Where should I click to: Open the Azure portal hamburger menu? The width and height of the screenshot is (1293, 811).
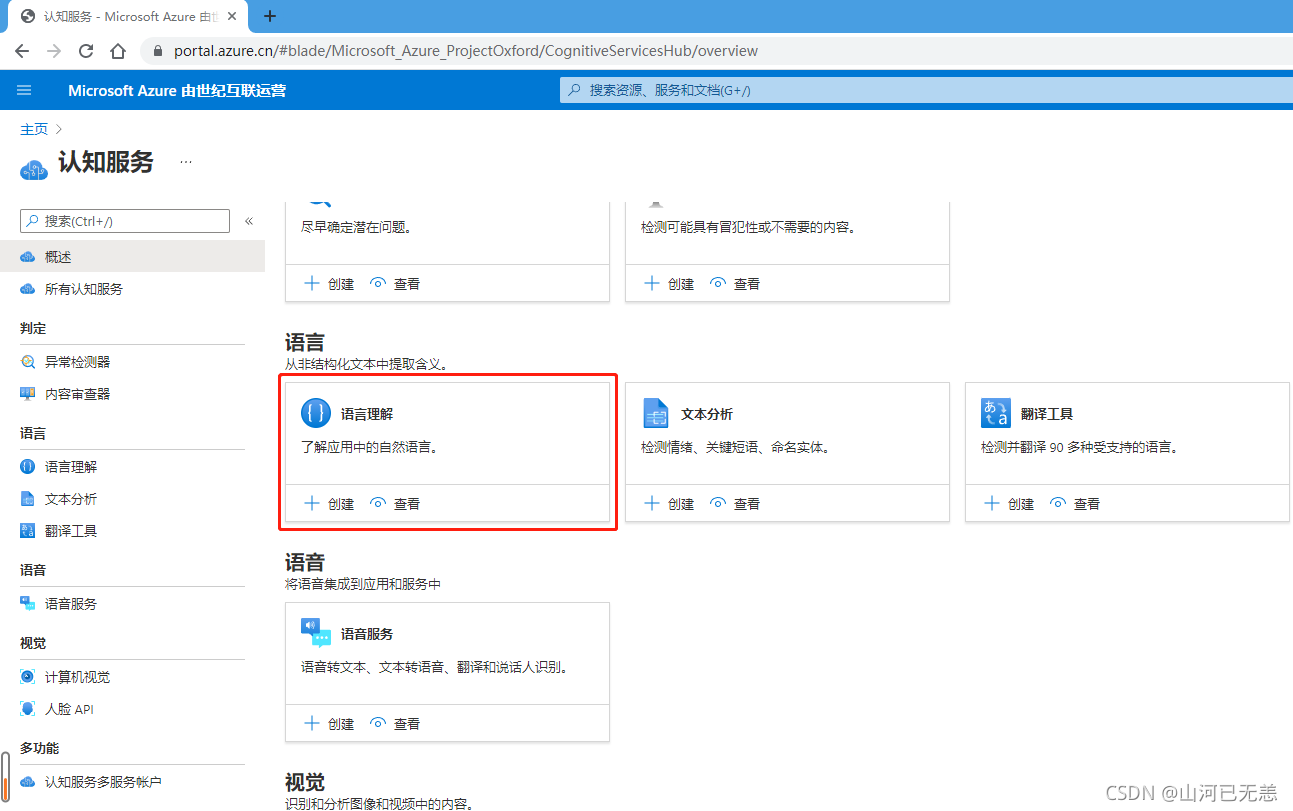pos(25,90)
